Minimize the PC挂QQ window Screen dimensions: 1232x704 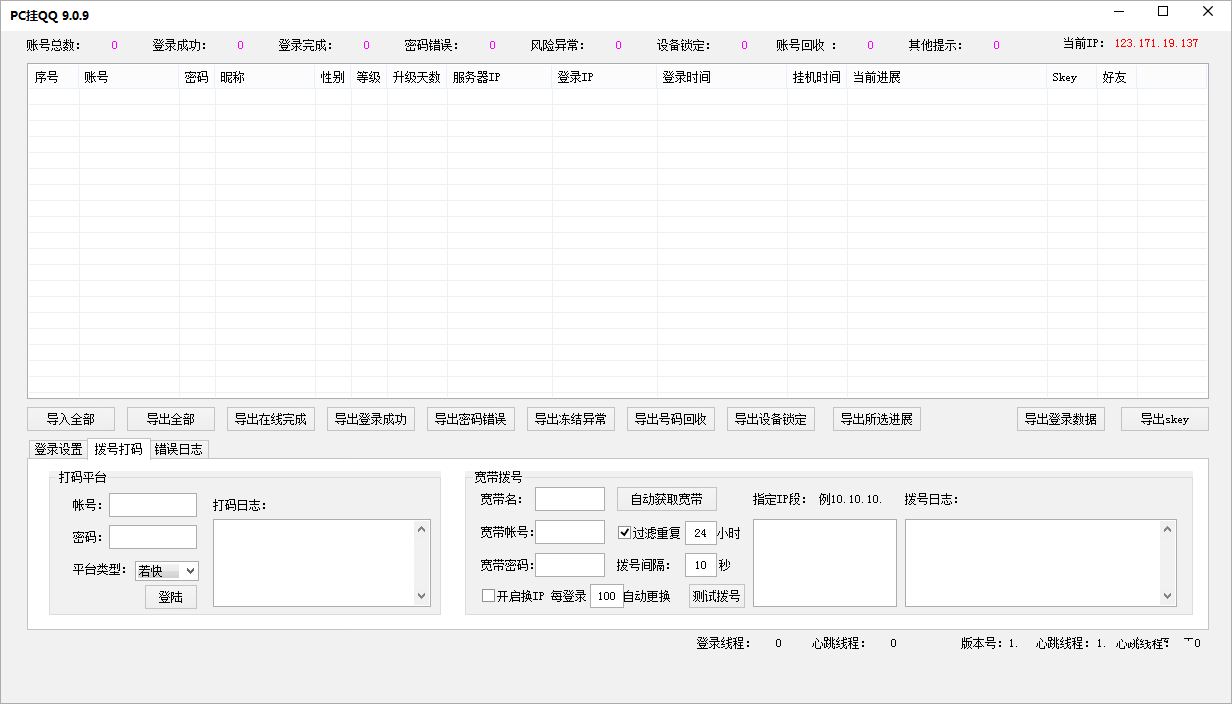click(1117, 11)
